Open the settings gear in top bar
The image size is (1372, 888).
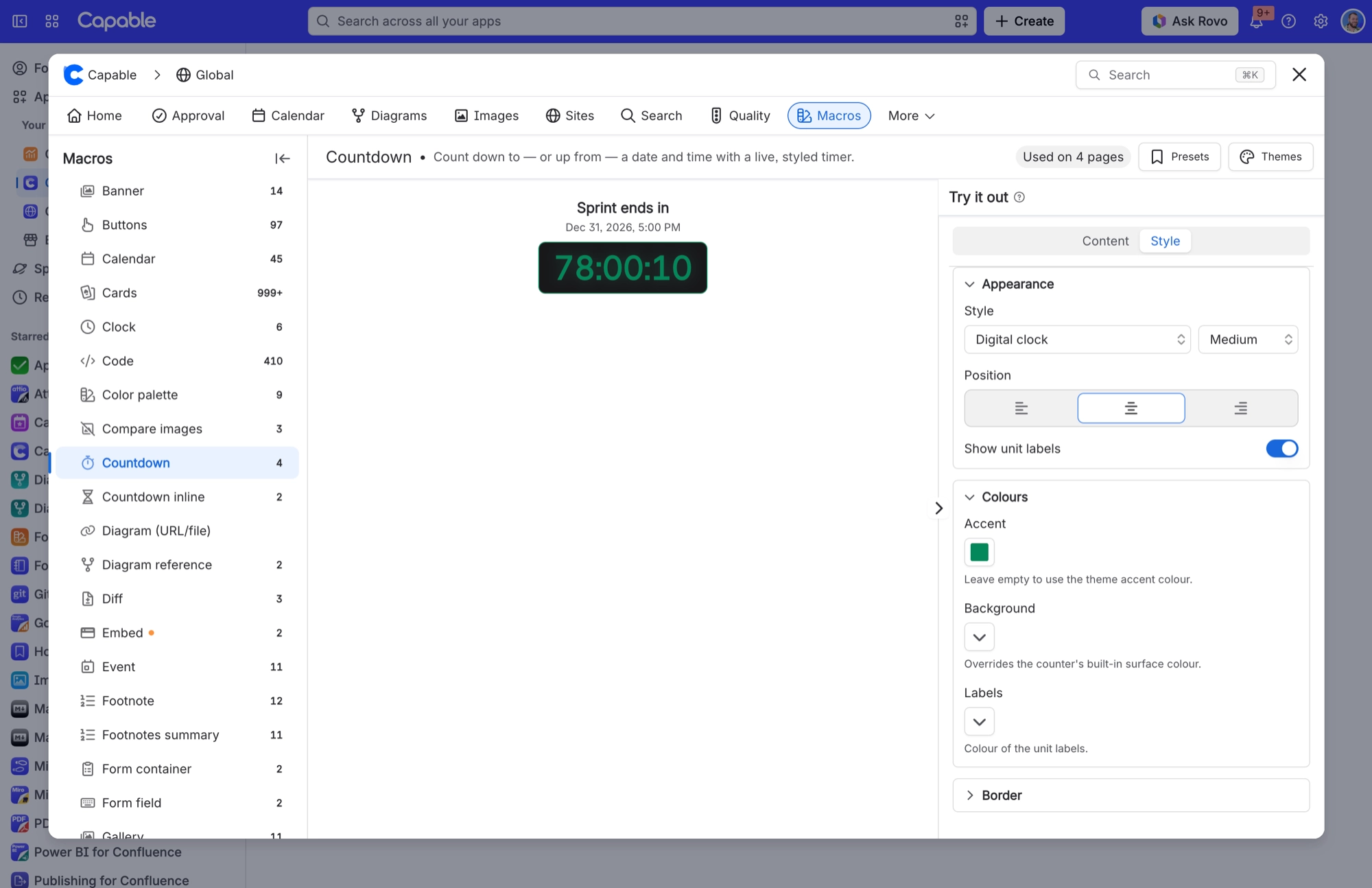tap(1321, 21)
